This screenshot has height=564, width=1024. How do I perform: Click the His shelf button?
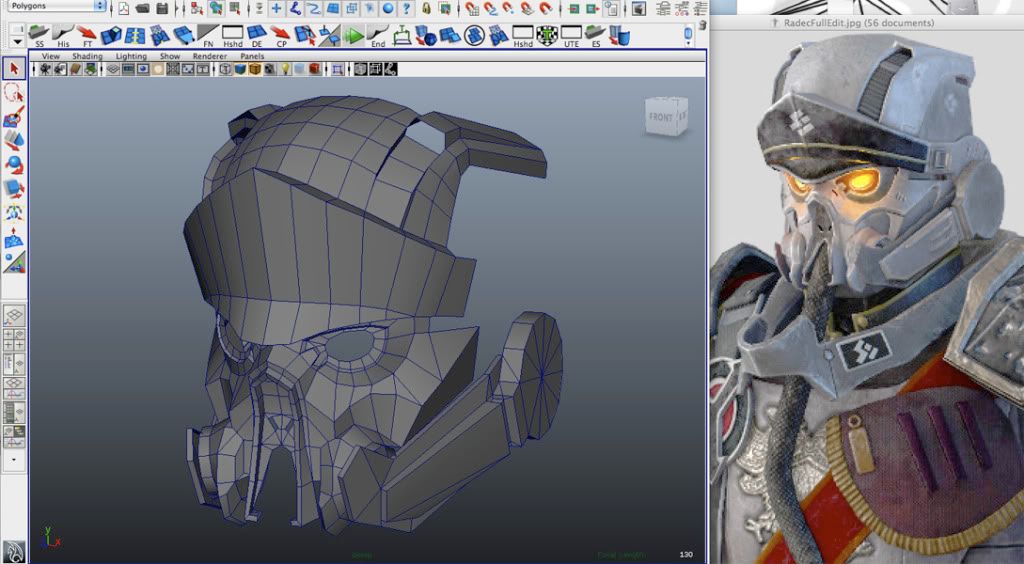(63, 36)
